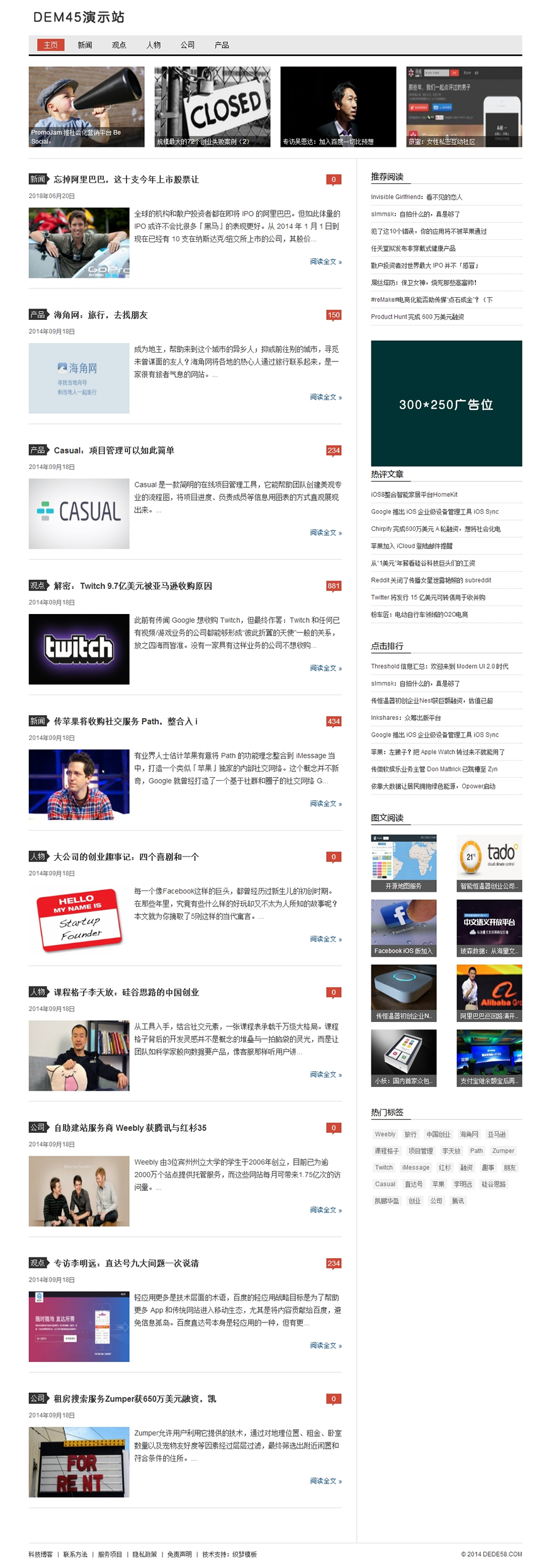The image size is (554, 1568).
Task: Click the 观点 category tag on Twitch article
Action: tap(38, 586)
